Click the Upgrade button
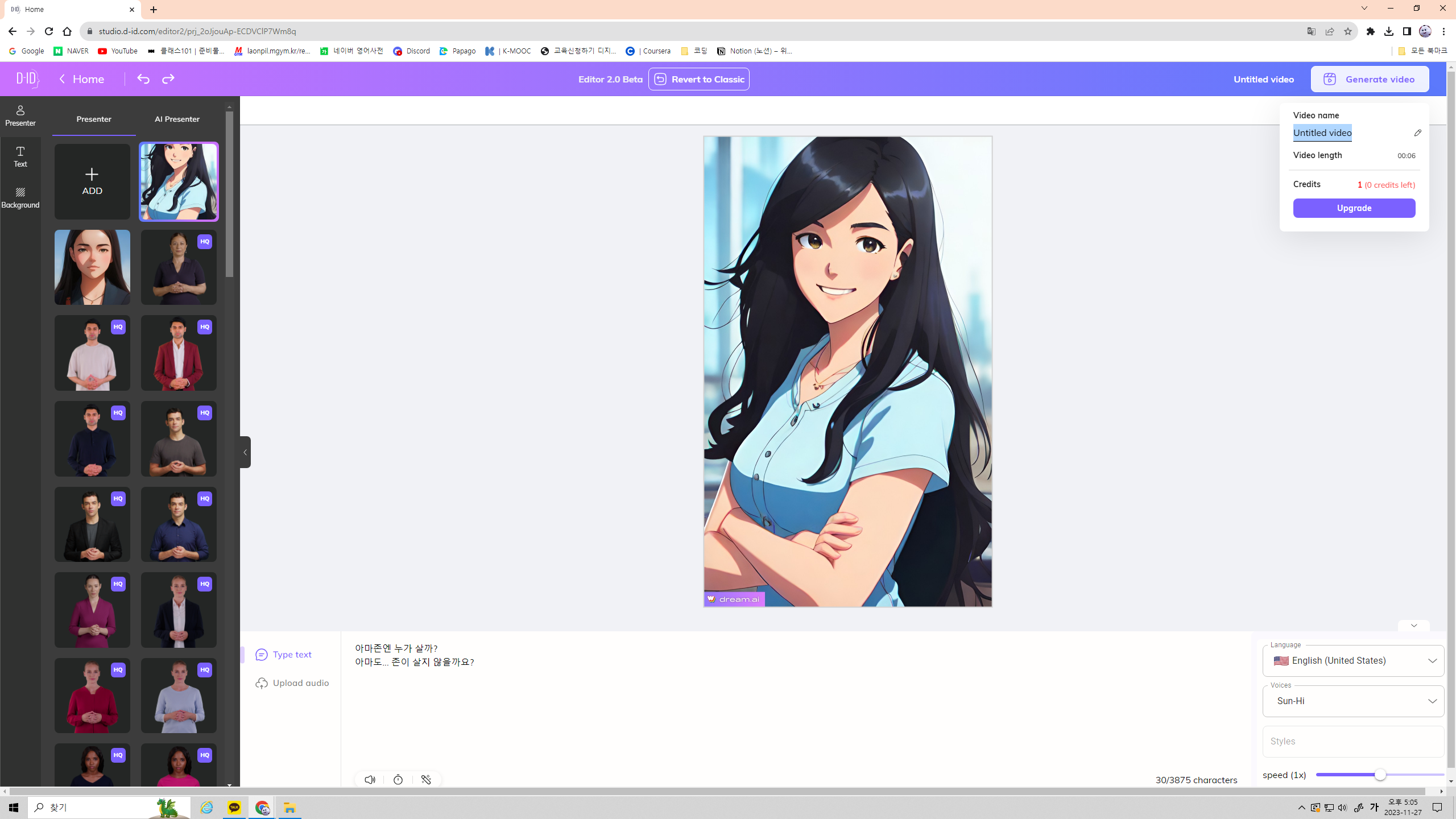This screenshot has width=1456, height=819. click(1354, 208)
